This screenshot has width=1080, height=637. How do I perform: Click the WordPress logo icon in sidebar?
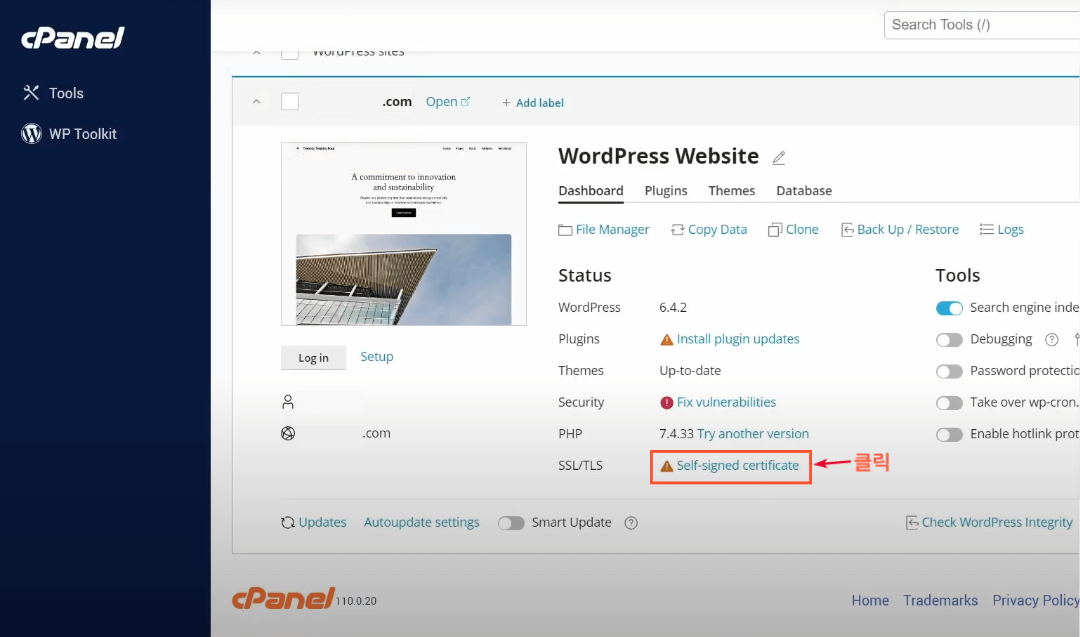click(x=31, y=134)
